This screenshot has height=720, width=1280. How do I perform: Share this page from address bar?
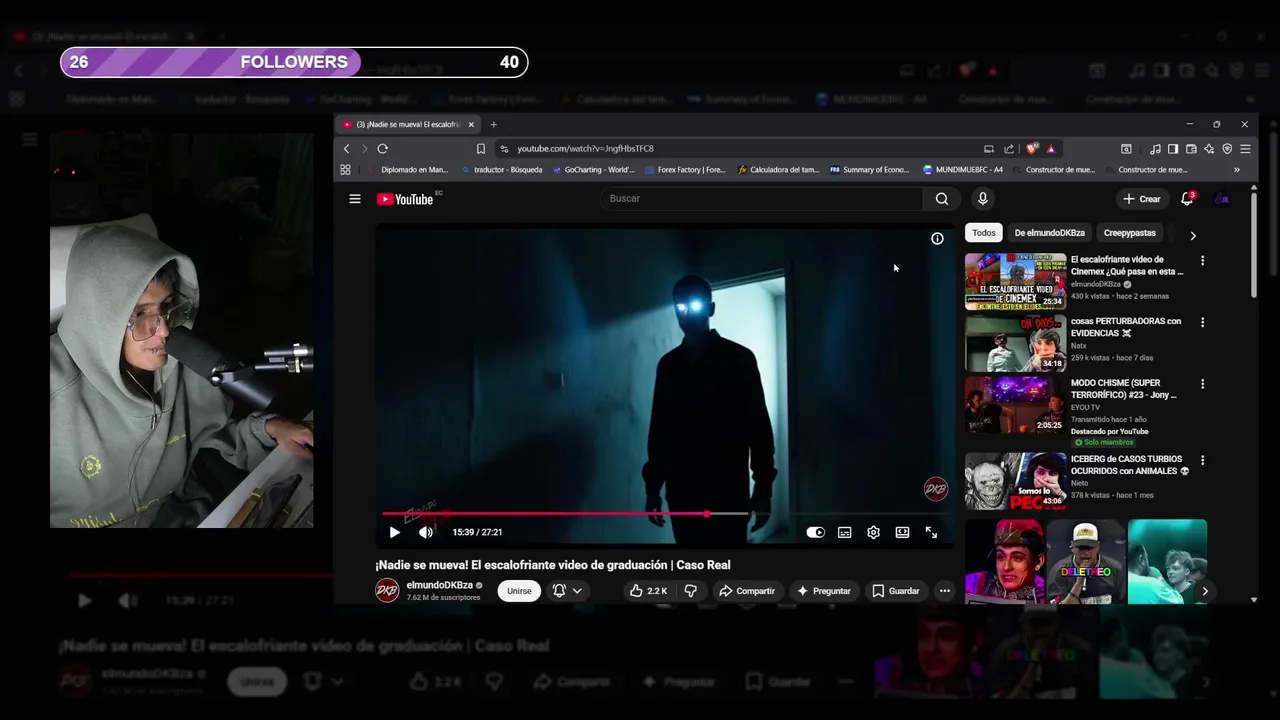click(1008, 149)
